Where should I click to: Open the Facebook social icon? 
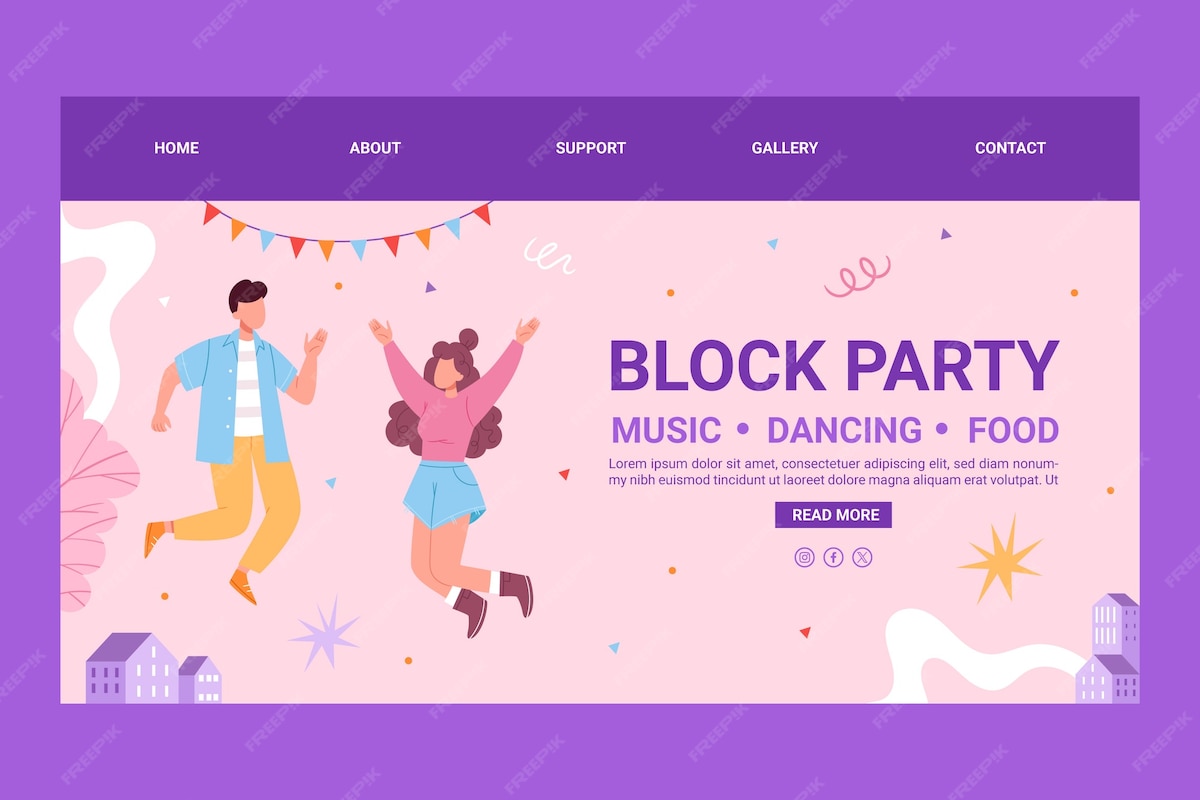click(834, 558)
